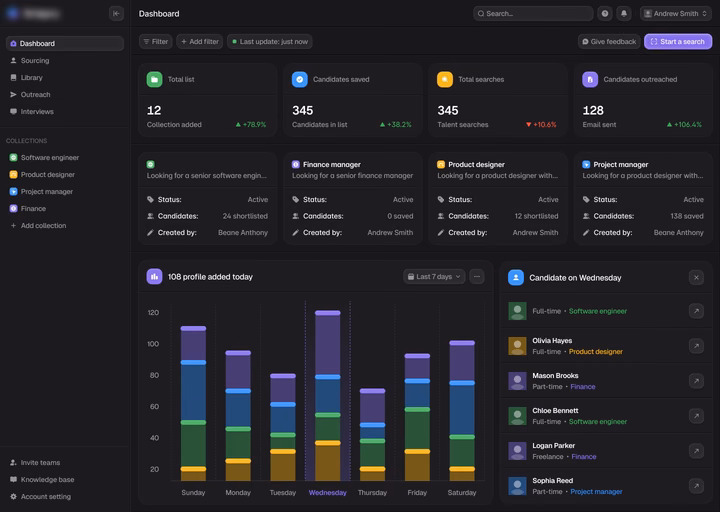Open Olivia Hayes profile arrow icon

(696, 346)
